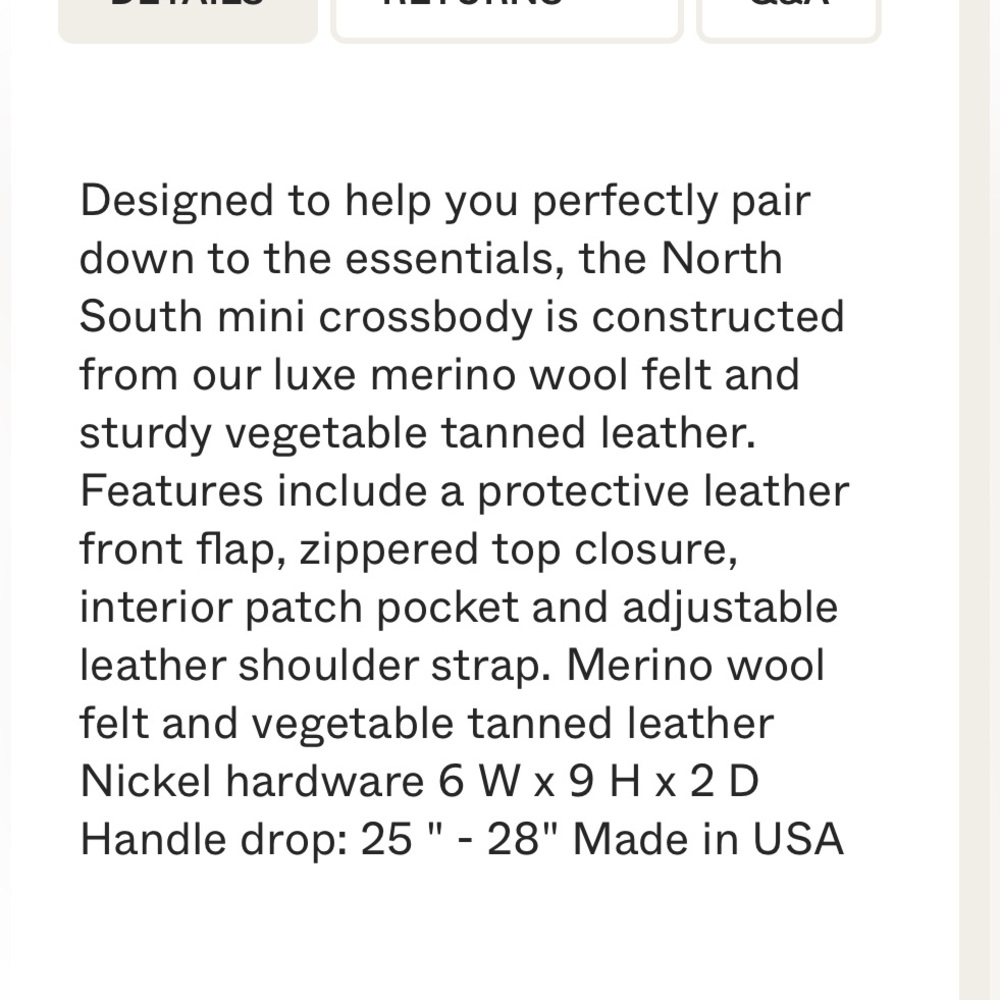1000x1000 pixels.
Task: Click the word "adjustable" in the description
Action: 730,607
